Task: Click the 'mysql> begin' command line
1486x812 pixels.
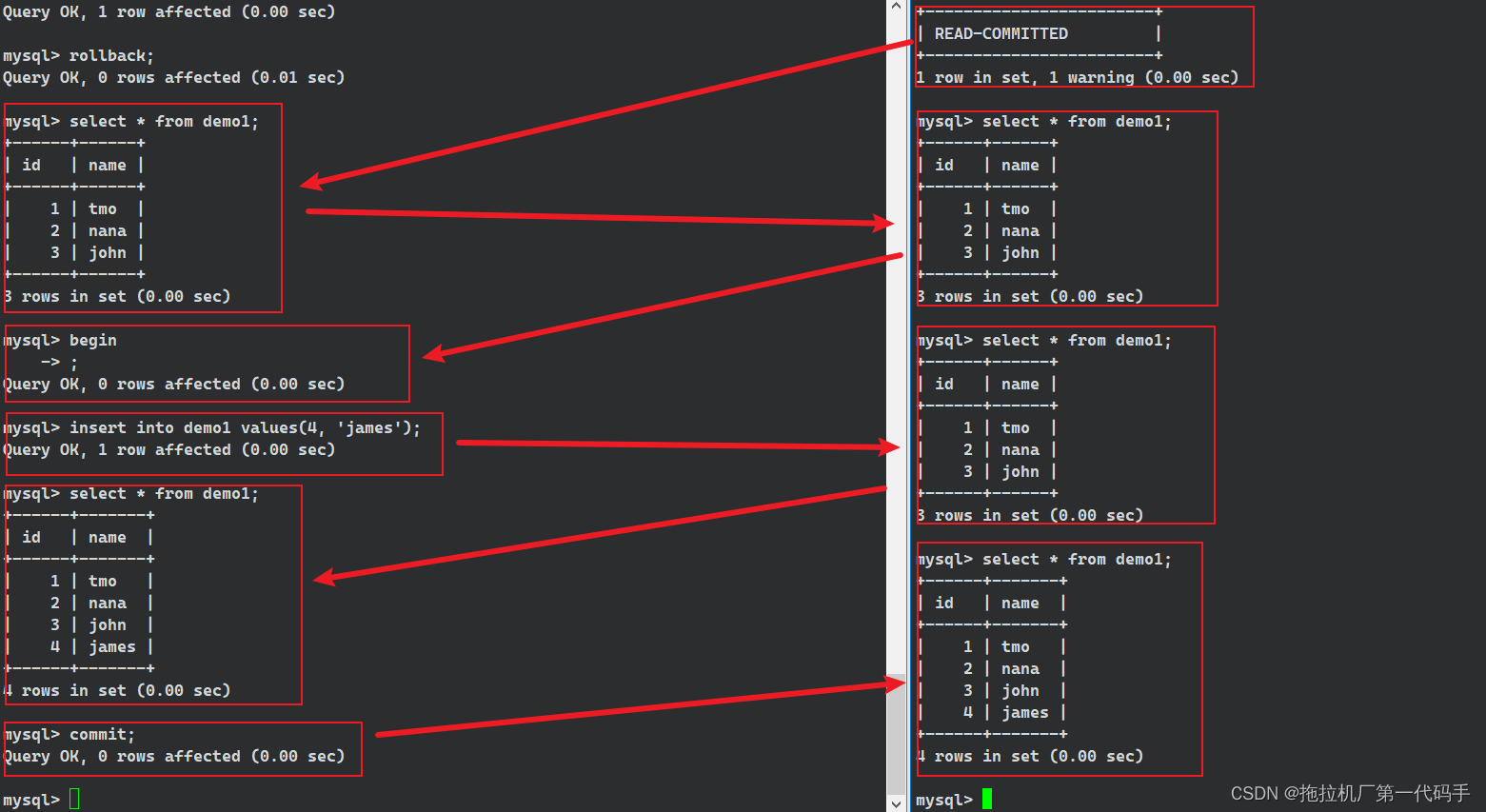Action: point(60,341)
